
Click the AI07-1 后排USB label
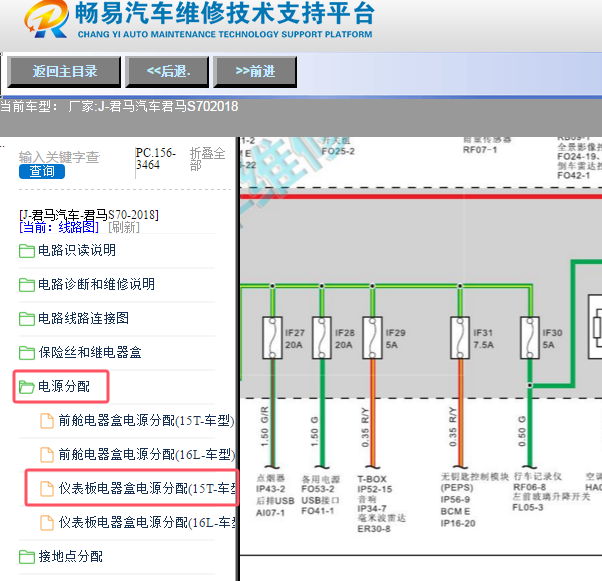(270, 513)
